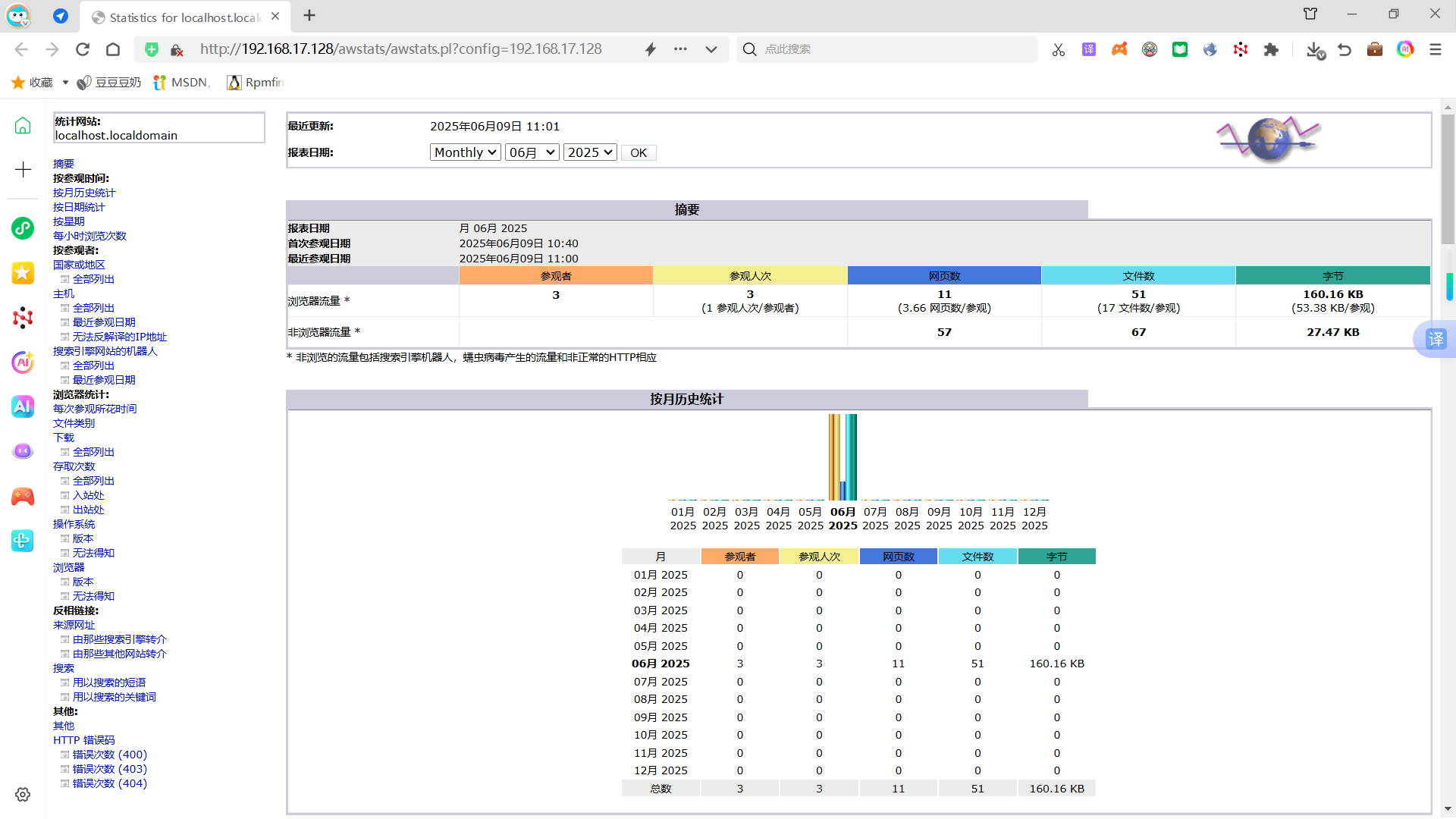Click the floating translate button
This screenshot has width=1456, height=819.
[1436, 339]
